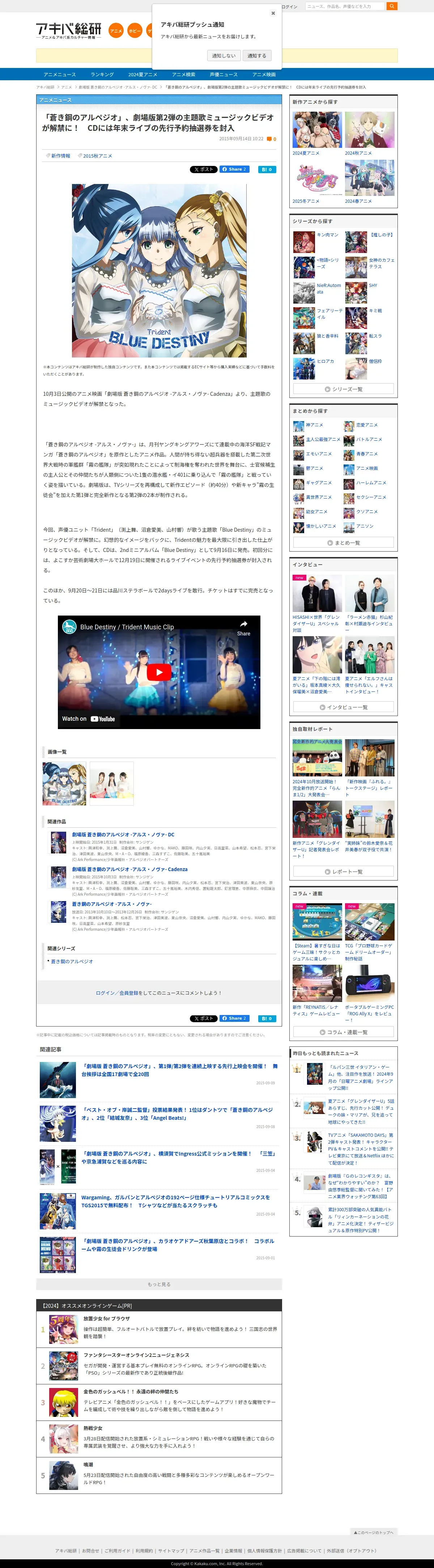Click top Hatena B! bookmark button
Viewport: 434px width, 1568px height.
click(x=267, y=169)
